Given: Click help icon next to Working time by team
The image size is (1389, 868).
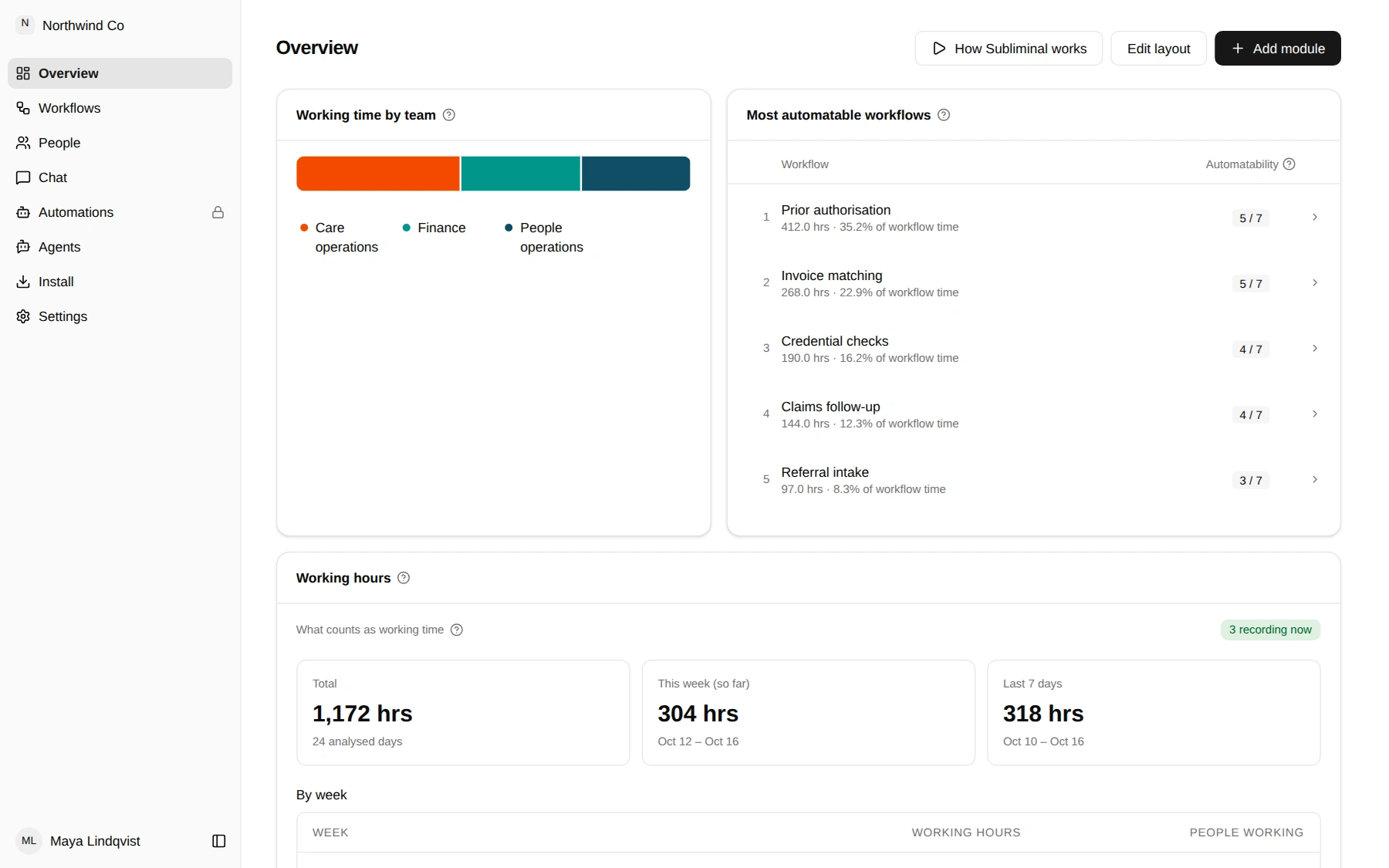Looking at the screenshot, I should point(449,115).
